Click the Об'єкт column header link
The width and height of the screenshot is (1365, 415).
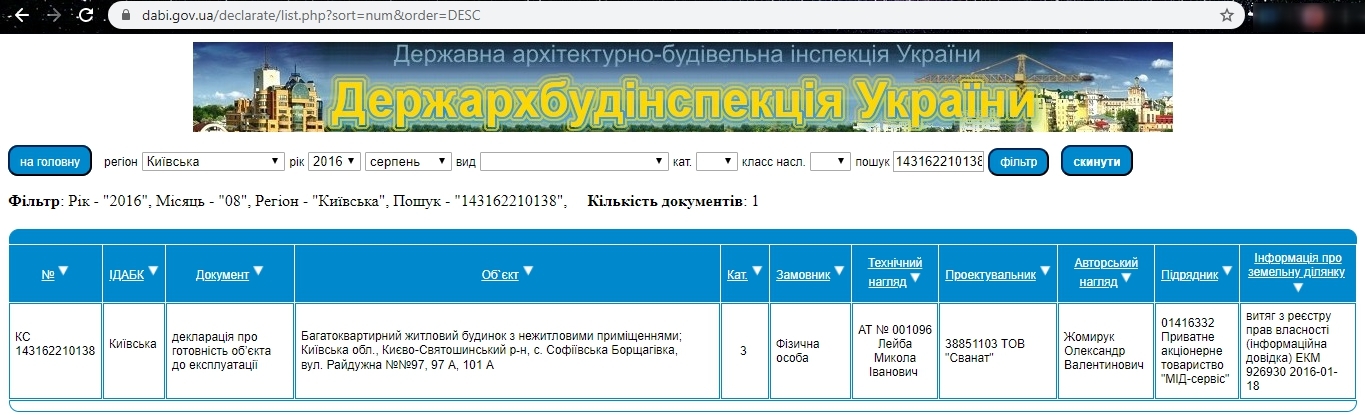500,275
